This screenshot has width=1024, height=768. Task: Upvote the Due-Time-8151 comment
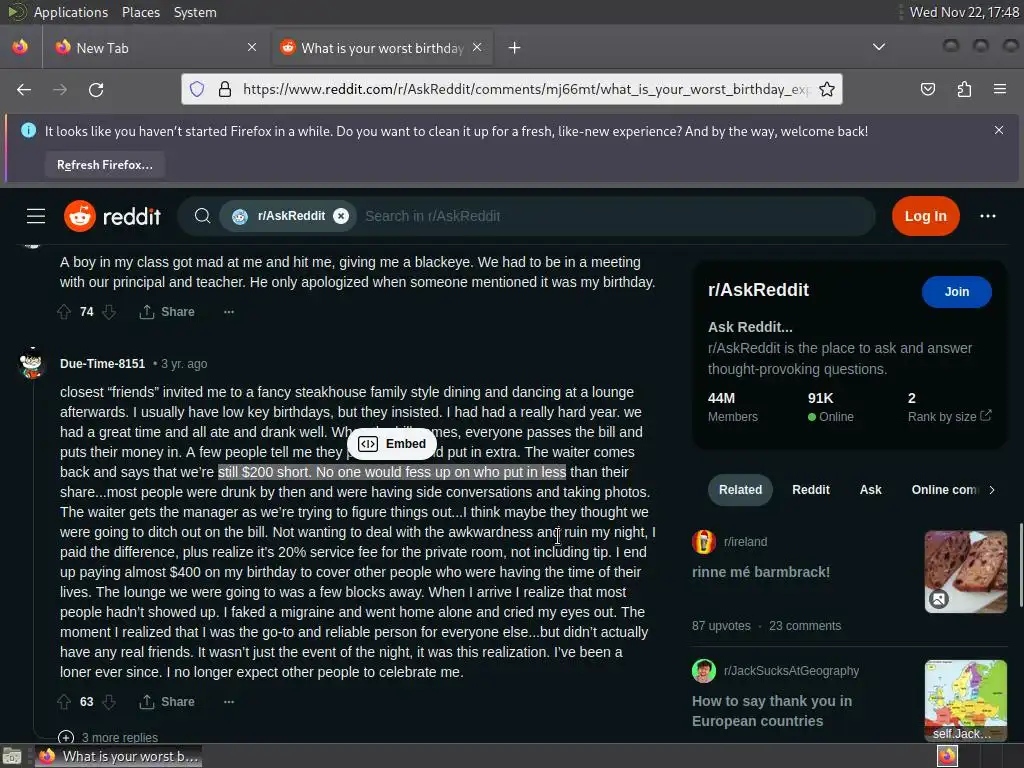coord(64,702)
